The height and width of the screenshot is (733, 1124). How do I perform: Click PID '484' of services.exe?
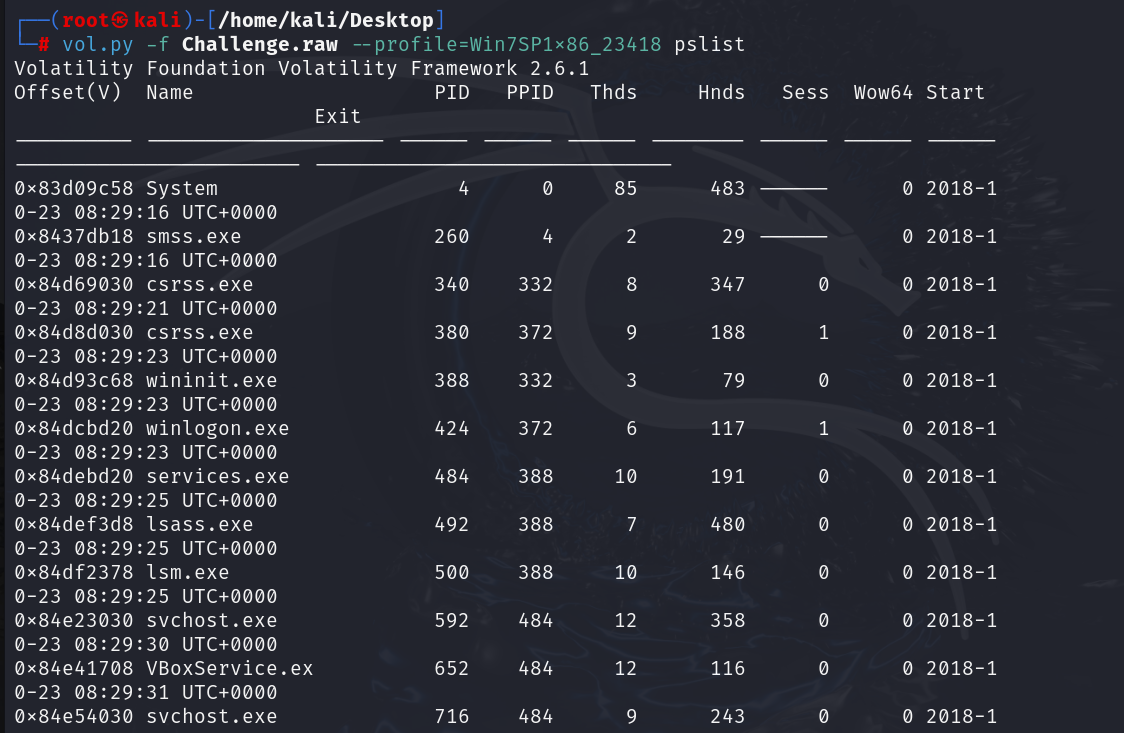pos(452,476)
